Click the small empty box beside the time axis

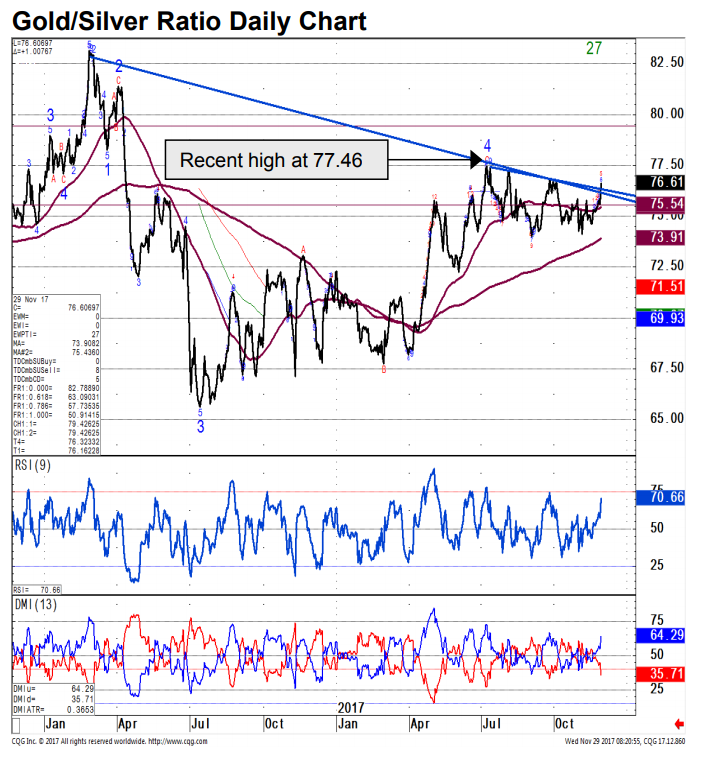click(x=16, y=726)
